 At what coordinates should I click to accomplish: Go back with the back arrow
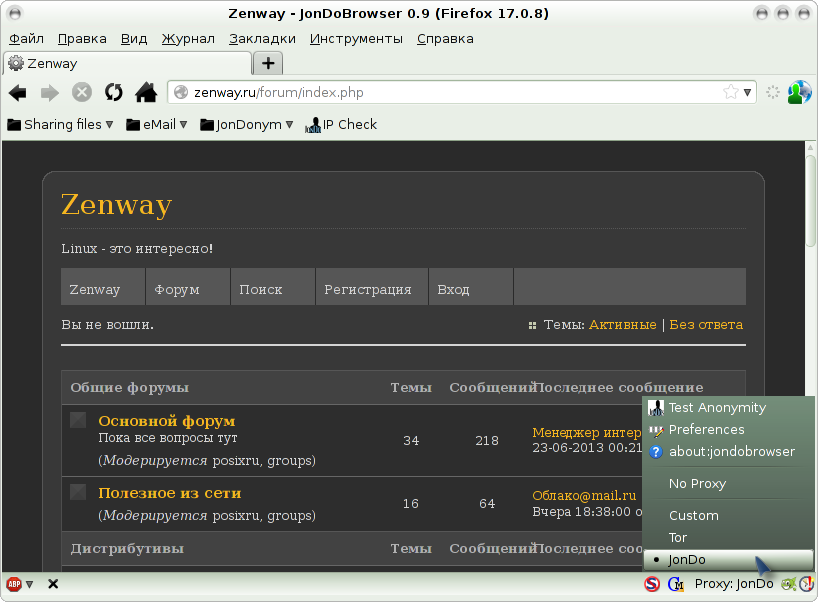point(18,93)
